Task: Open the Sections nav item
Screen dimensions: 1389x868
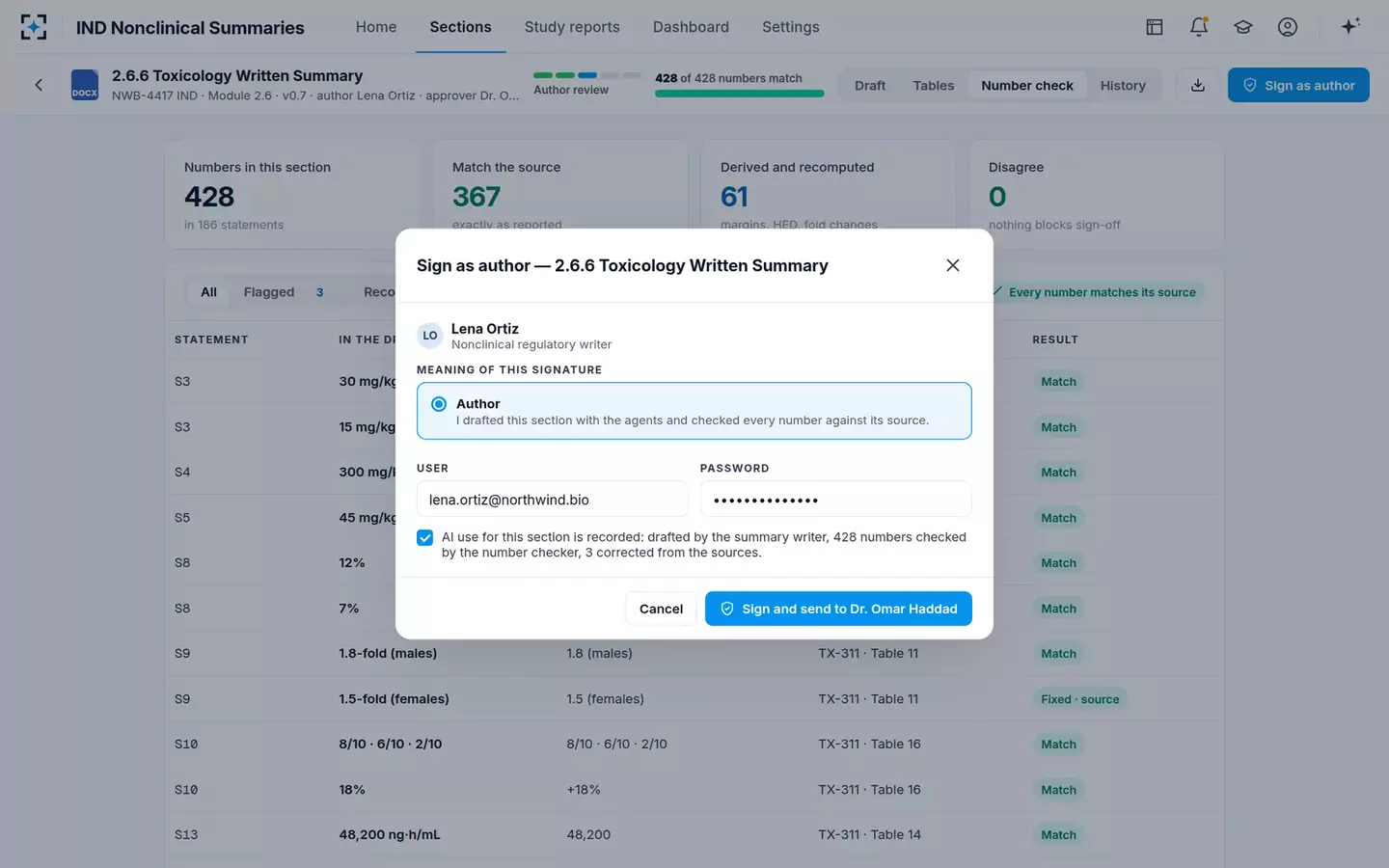Action: point(460,27)
